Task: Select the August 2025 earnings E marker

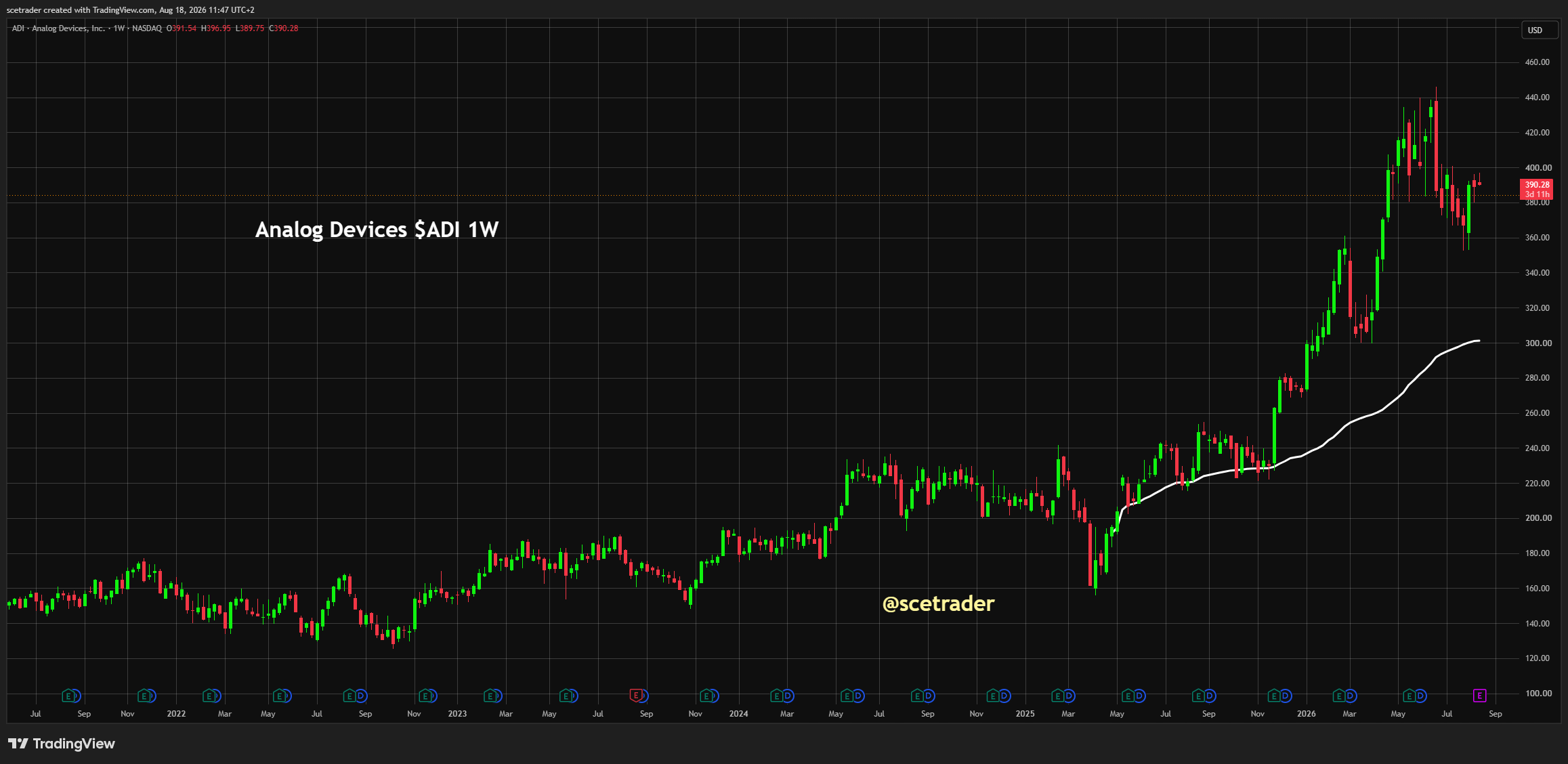Action: [1198, 696]
